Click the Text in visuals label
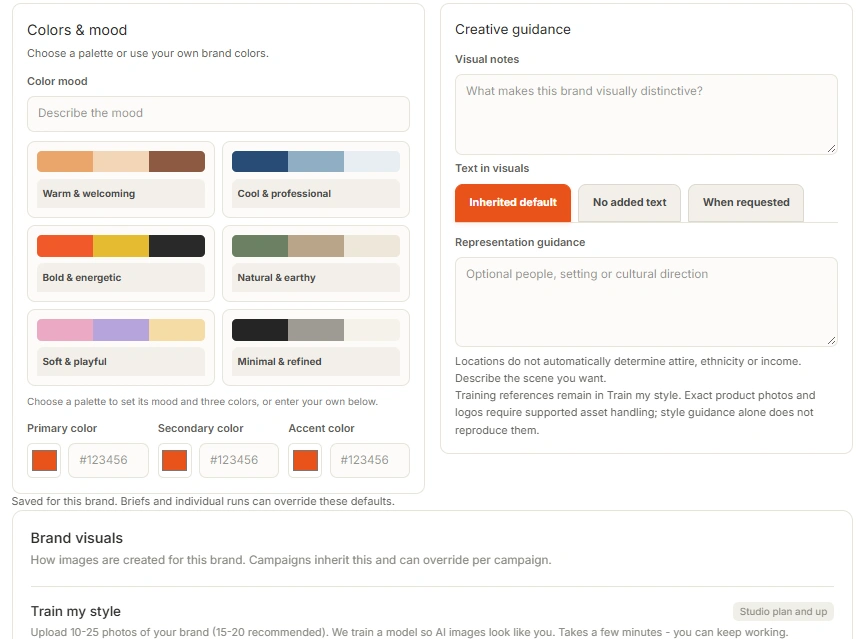This screenshot has height=639, width=866. click(x=492, y=168)
